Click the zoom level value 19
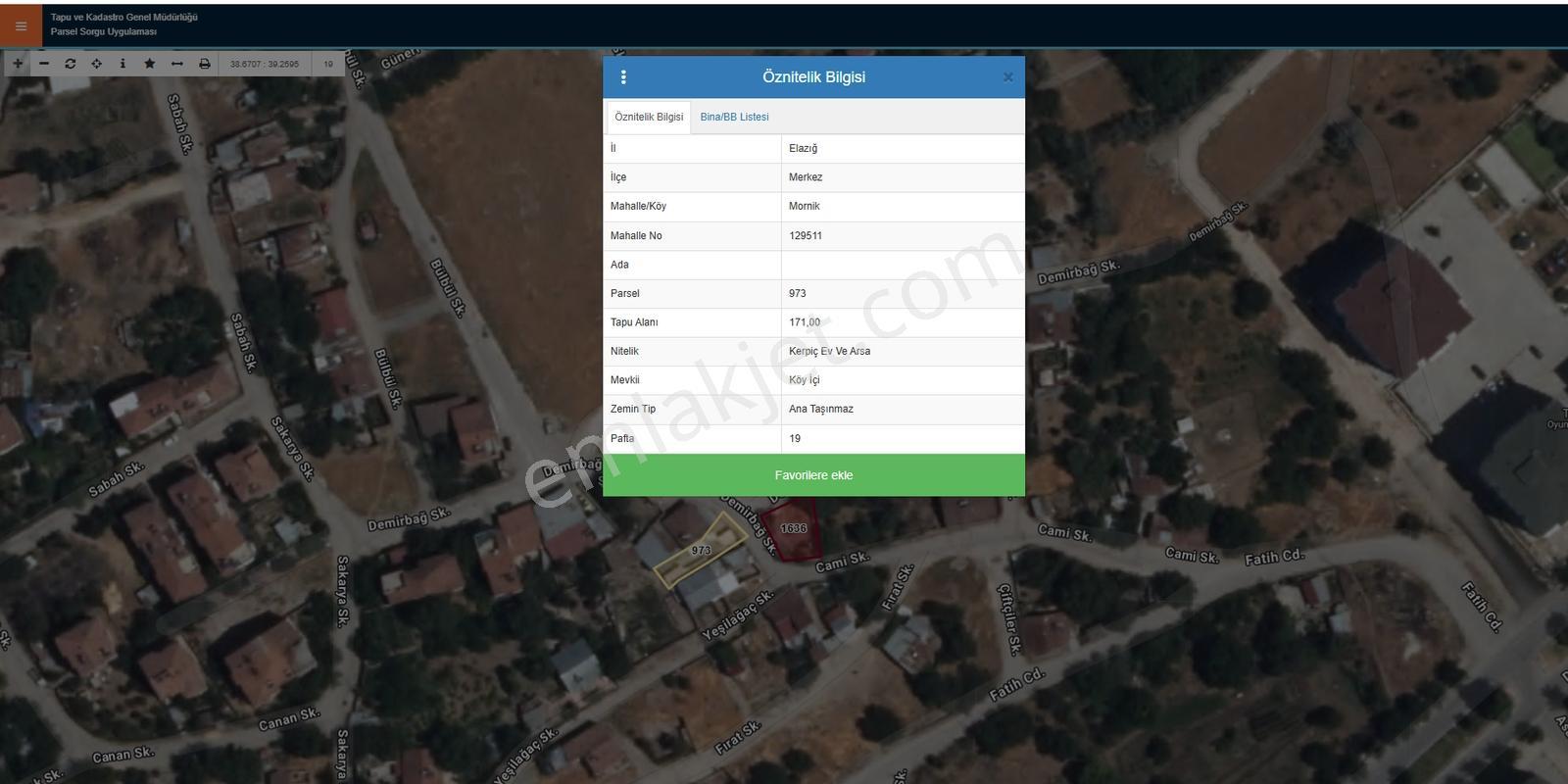This screenshot has width=1568, height=784. tap(328, 64)
